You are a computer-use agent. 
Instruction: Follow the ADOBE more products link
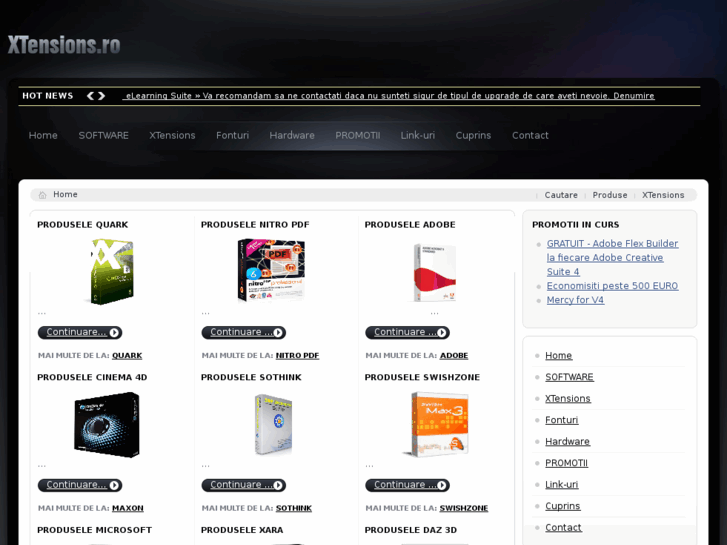[454, 356]
